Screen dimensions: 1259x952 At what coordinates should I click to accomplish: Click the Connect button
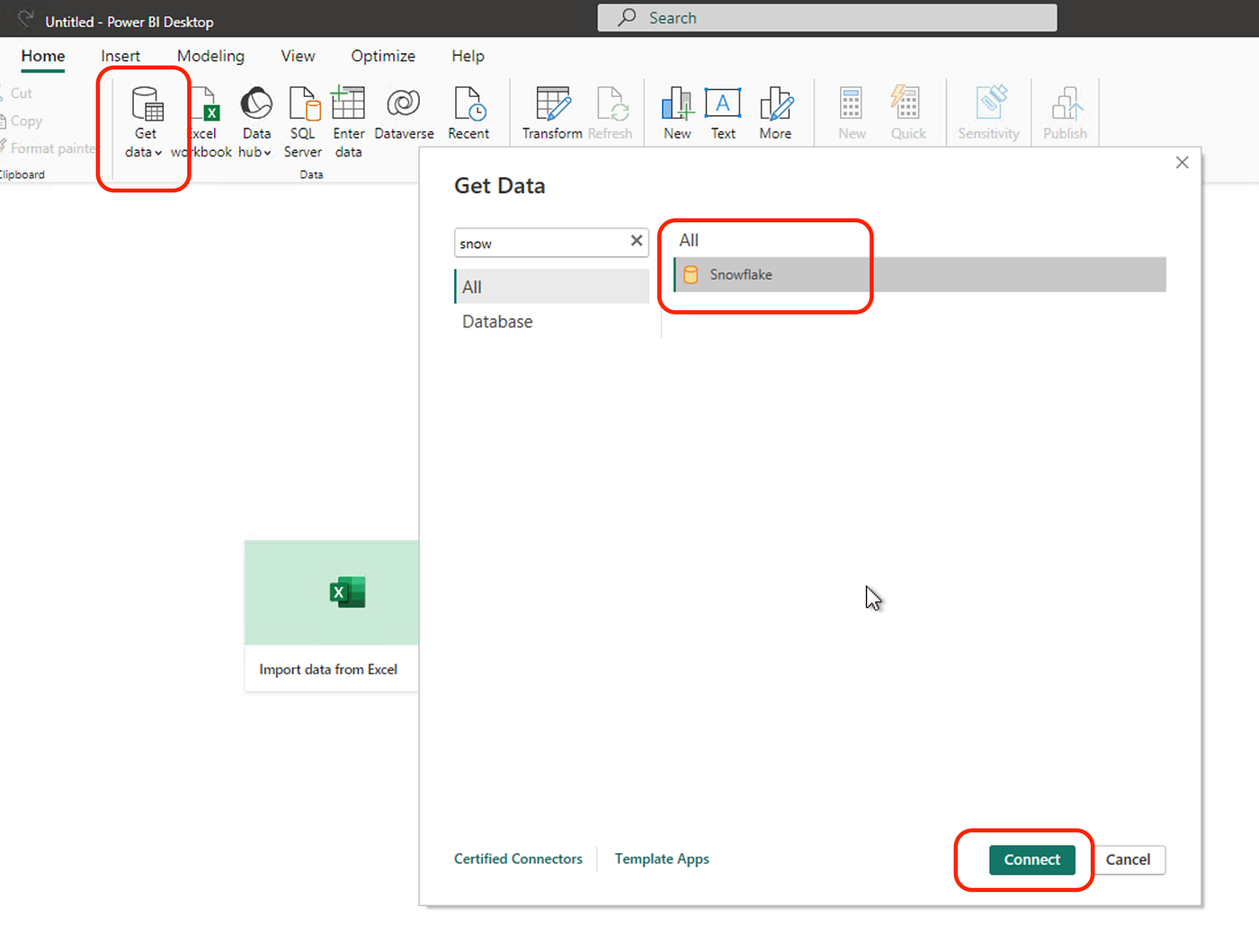(1032, 859)
